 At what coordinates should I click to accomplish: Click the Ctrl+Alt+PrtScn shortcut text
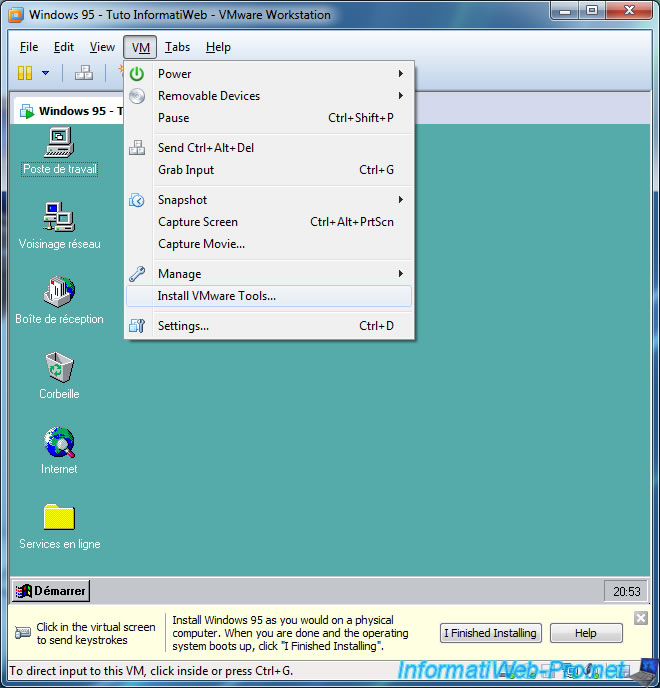[352, 222]
